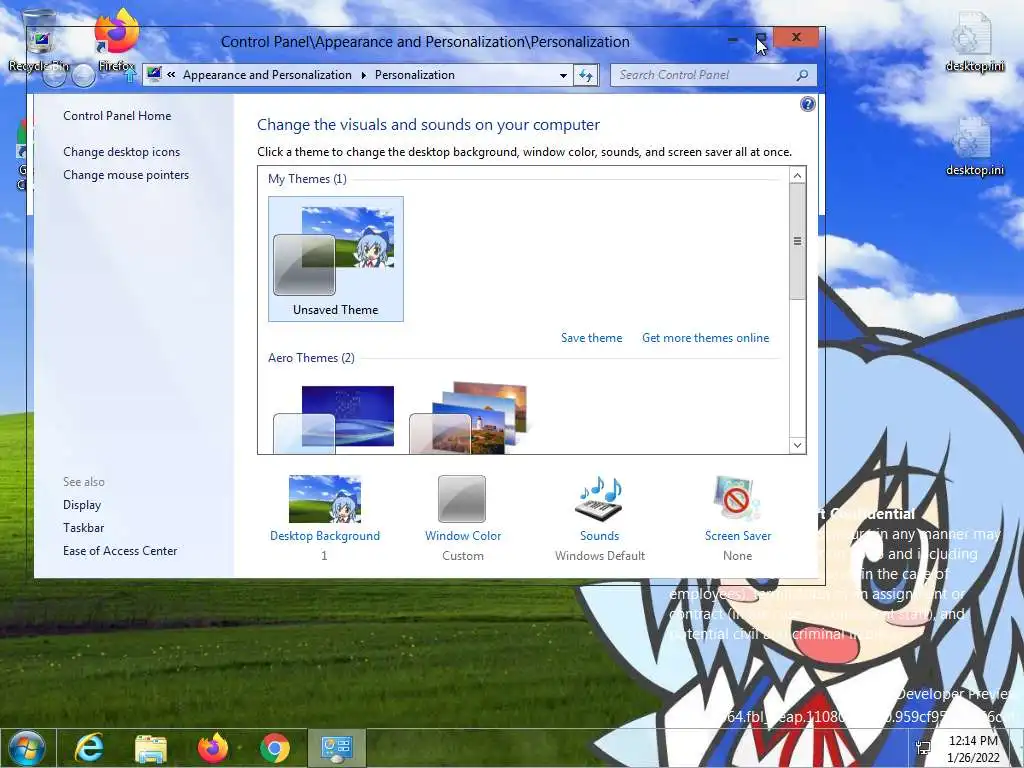This screenshot has height=768, width=1024.
Task: Launch Firefox from taskbar
Action: click(x=213, y=748)
